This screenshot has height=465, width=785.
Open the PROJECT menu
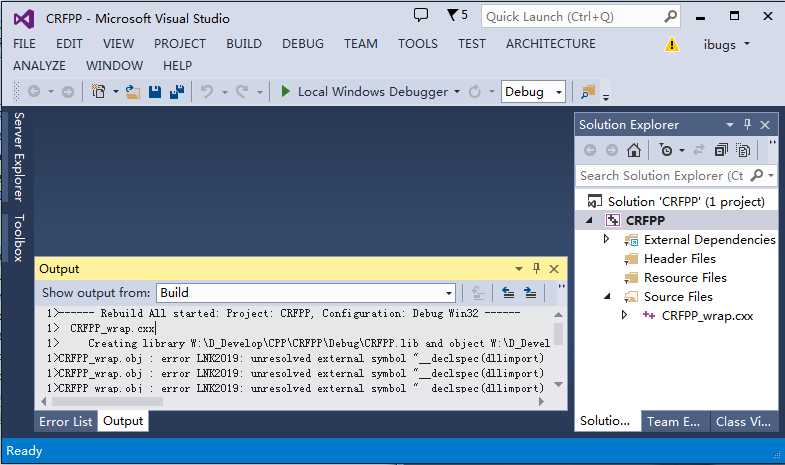click(x=180, y=44)
